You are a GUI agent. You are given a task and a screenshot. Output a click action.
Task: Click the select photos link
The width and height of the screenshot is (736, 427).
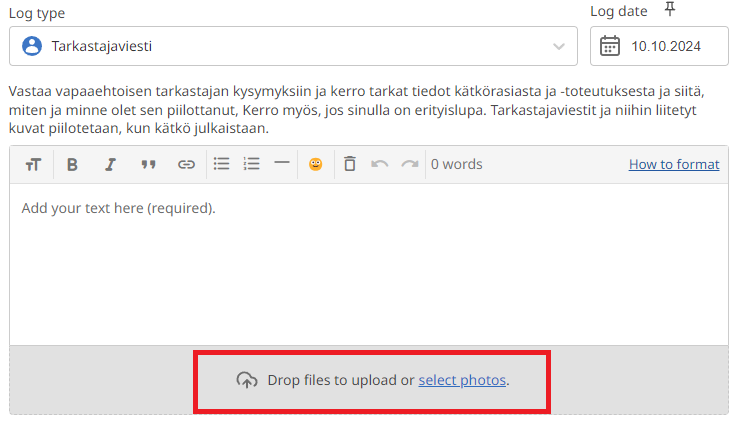point(462,380)
